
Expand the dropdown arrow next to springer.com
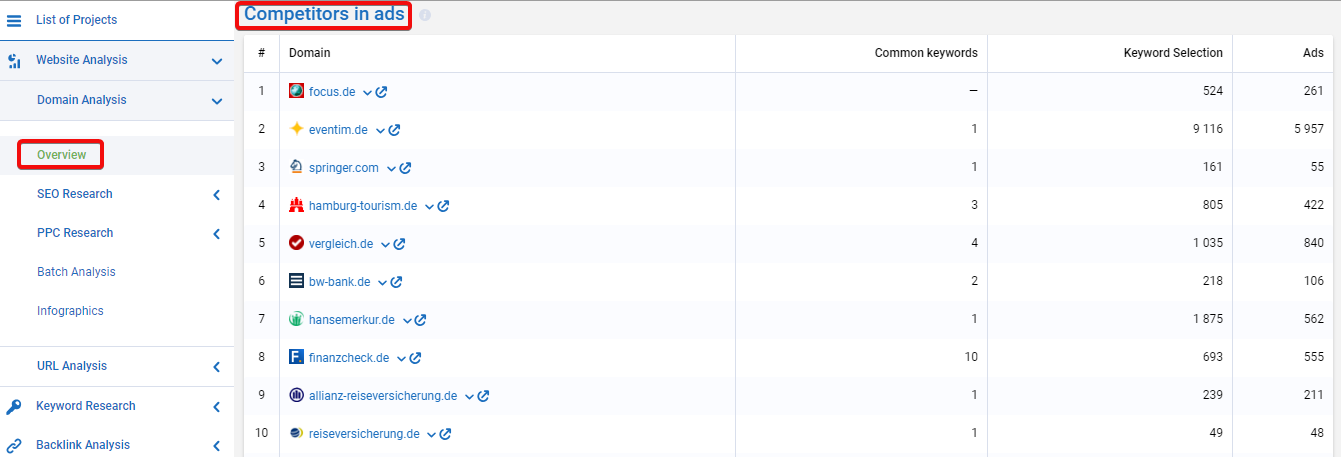391,168
